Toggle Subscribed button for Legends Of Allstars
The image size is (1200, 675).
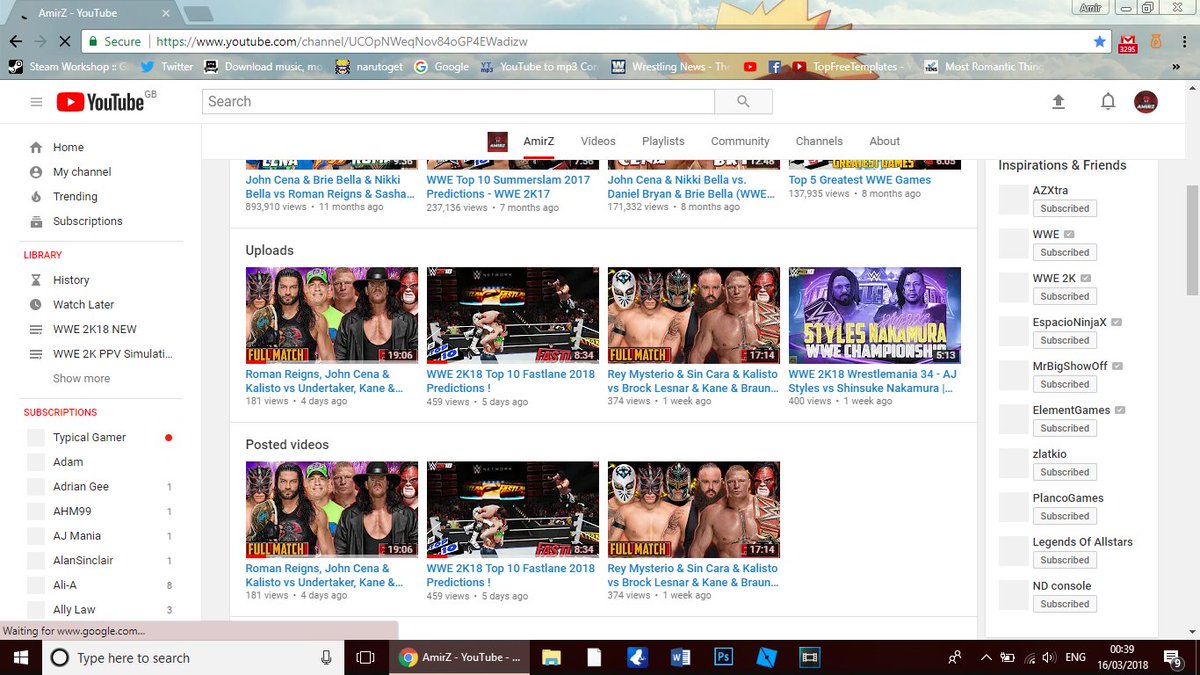click(x=1064, y=560)
